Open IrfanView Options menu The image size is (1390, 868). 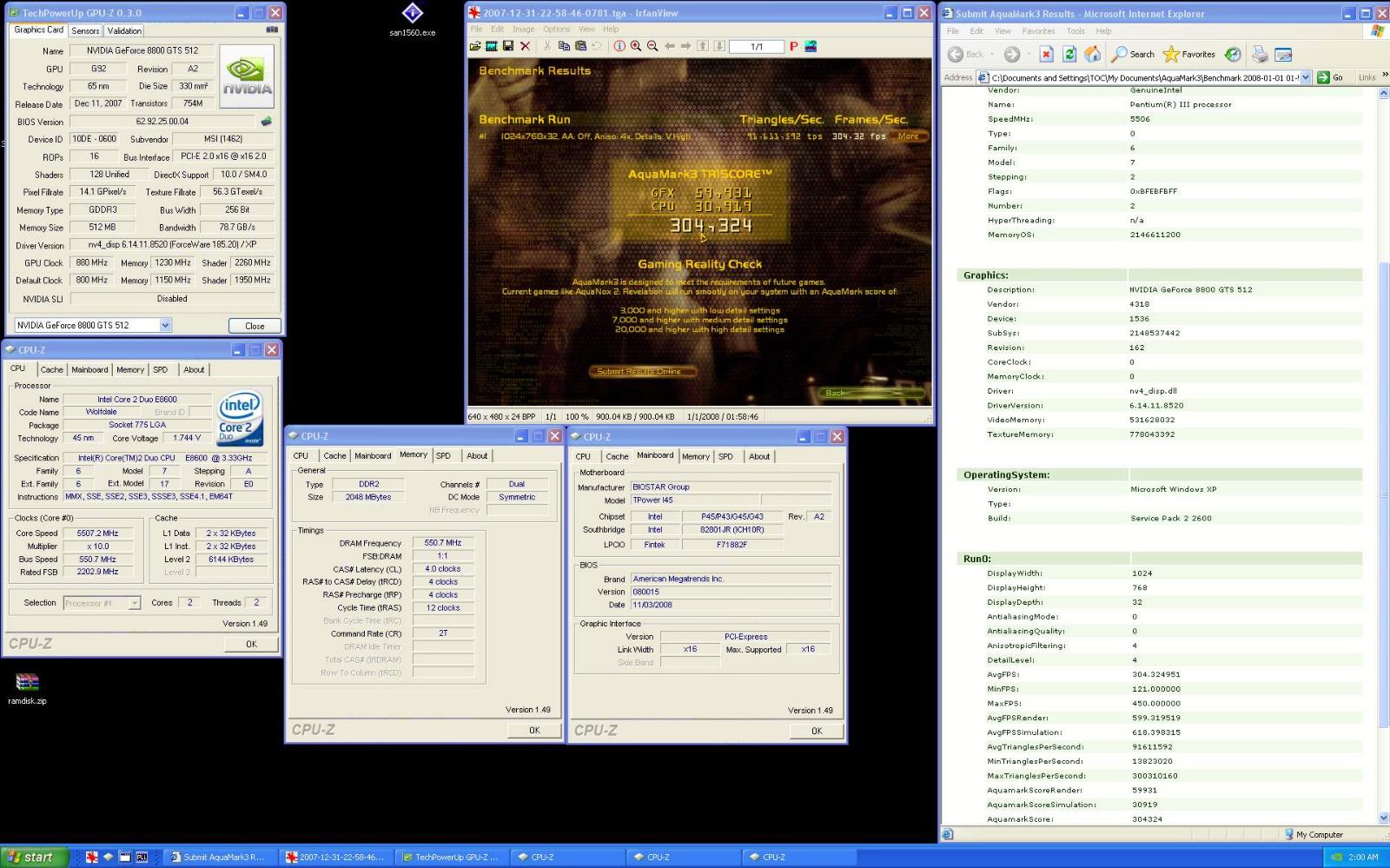pyautogui.click(x=556, y=29)
